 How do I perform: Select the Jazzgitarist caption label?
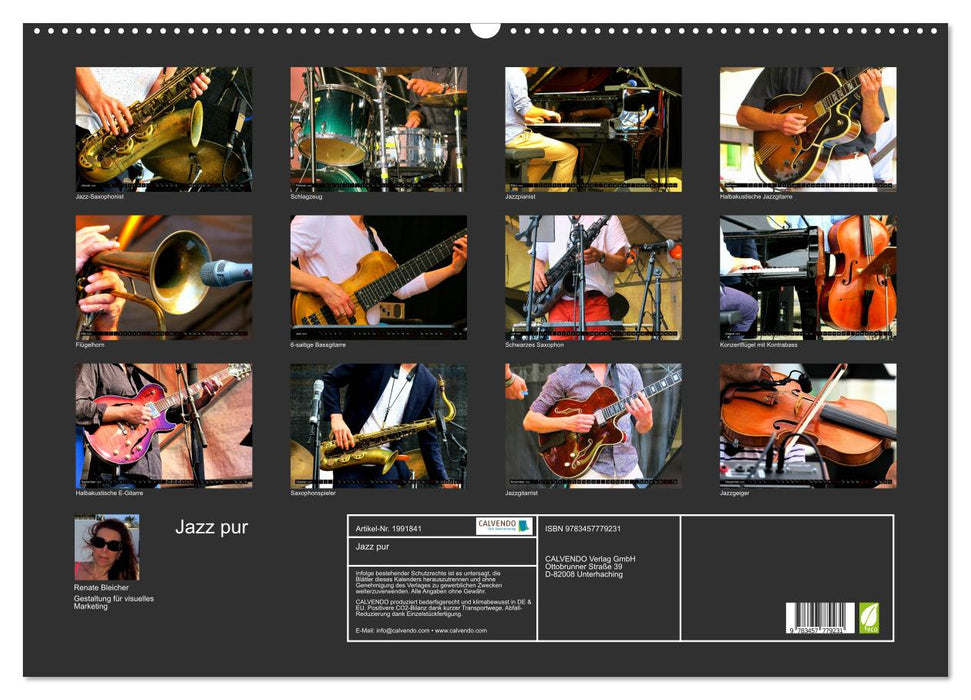click(521, 492)
